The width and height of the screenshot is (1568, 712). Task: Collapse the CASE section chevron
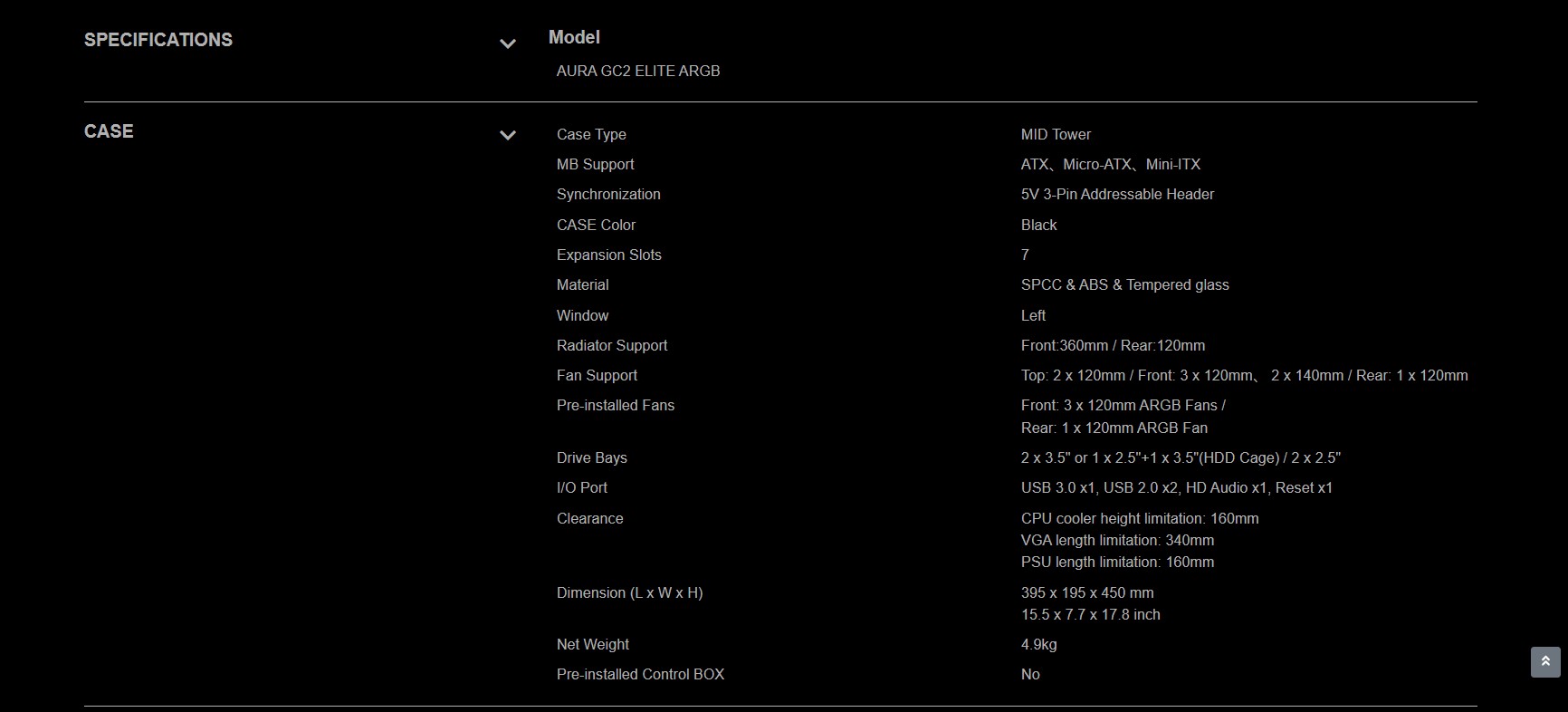click(x=508, y=135)
